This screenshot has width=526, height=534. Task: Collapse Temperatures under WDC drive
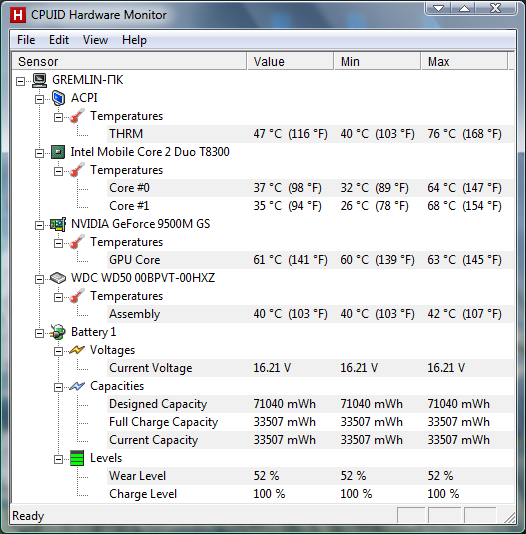pyautogui.click(x=59, y=298)
